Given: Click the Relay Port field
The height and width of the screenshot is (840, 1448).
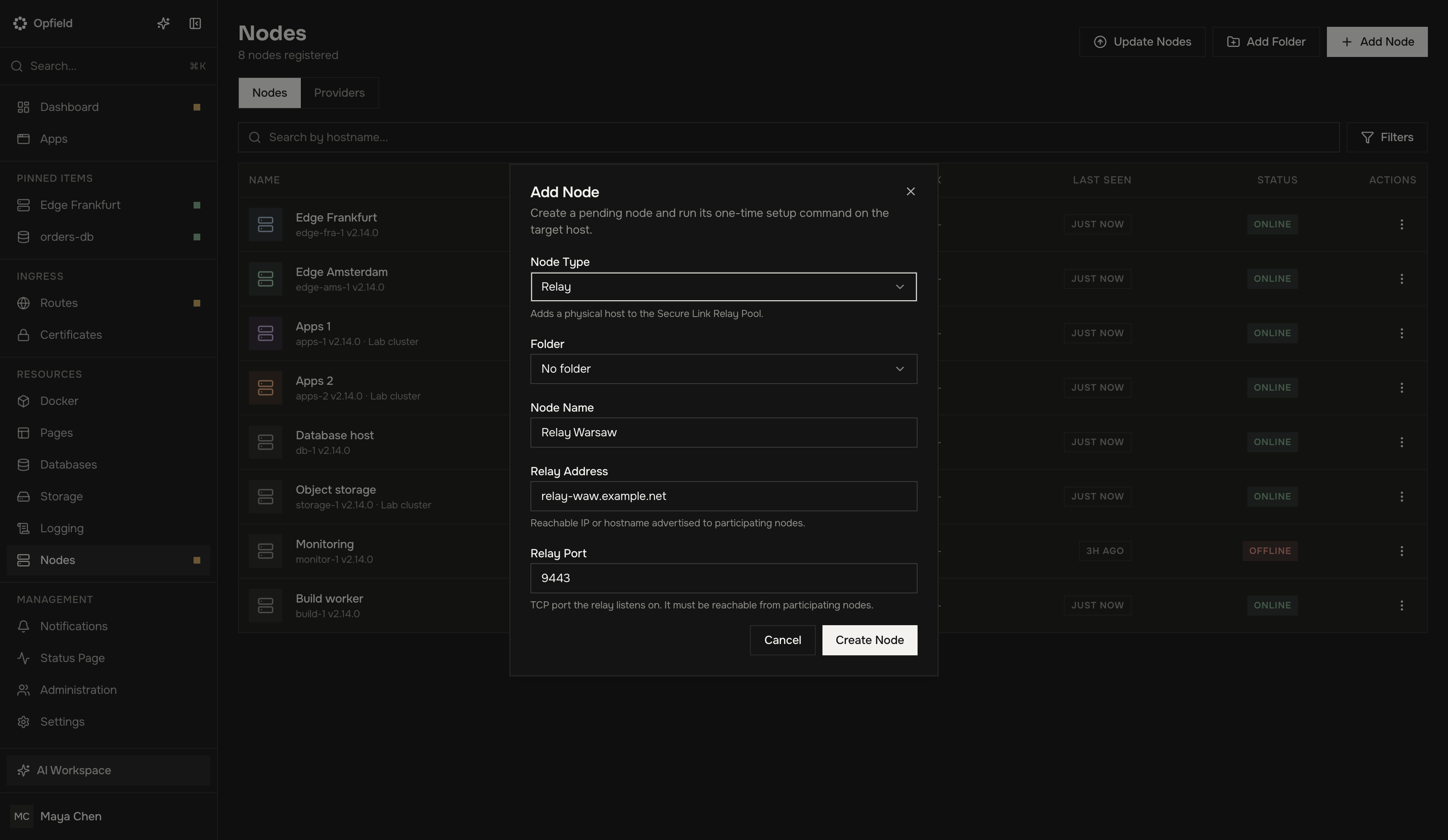Looking at the screenshot, I should [x=724, y=579].
